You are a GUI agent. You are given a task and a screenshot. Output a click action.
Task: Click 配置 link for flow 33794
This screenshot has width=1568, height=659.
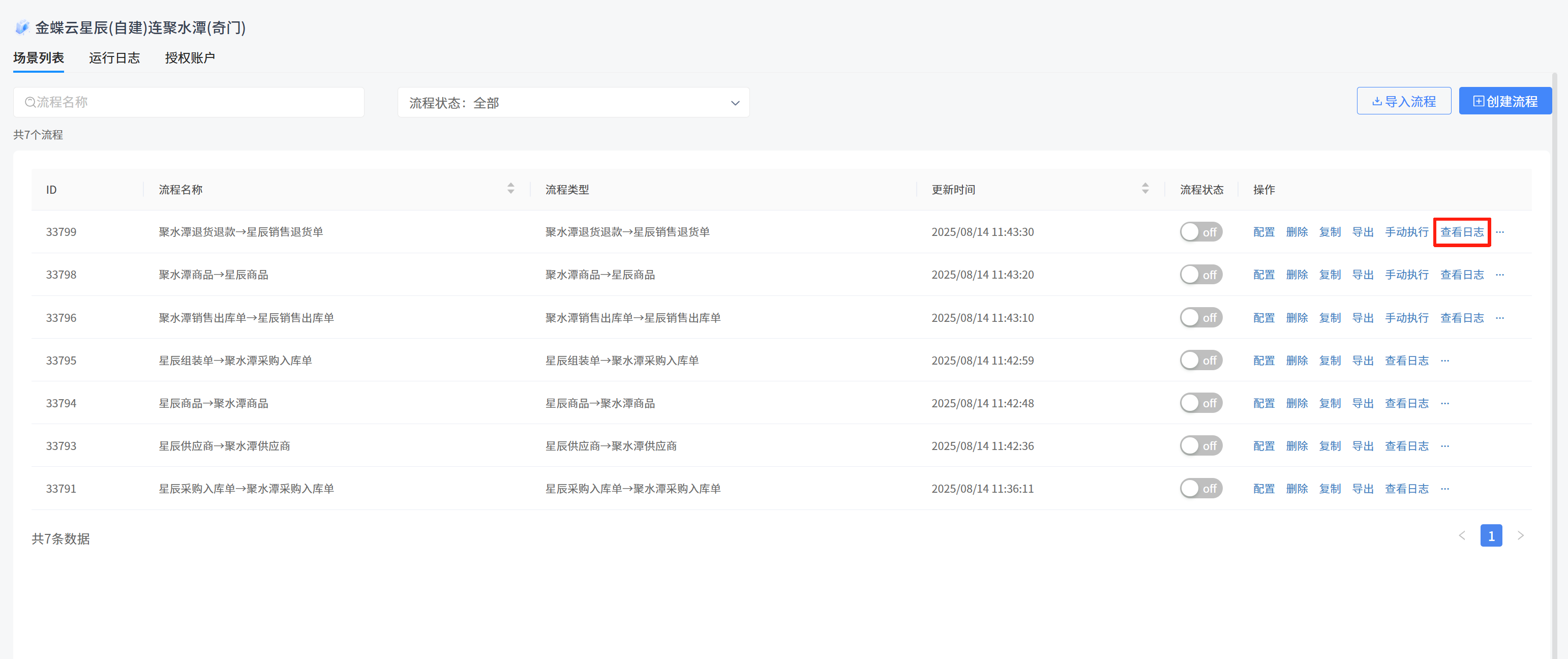click(1263, 403)
